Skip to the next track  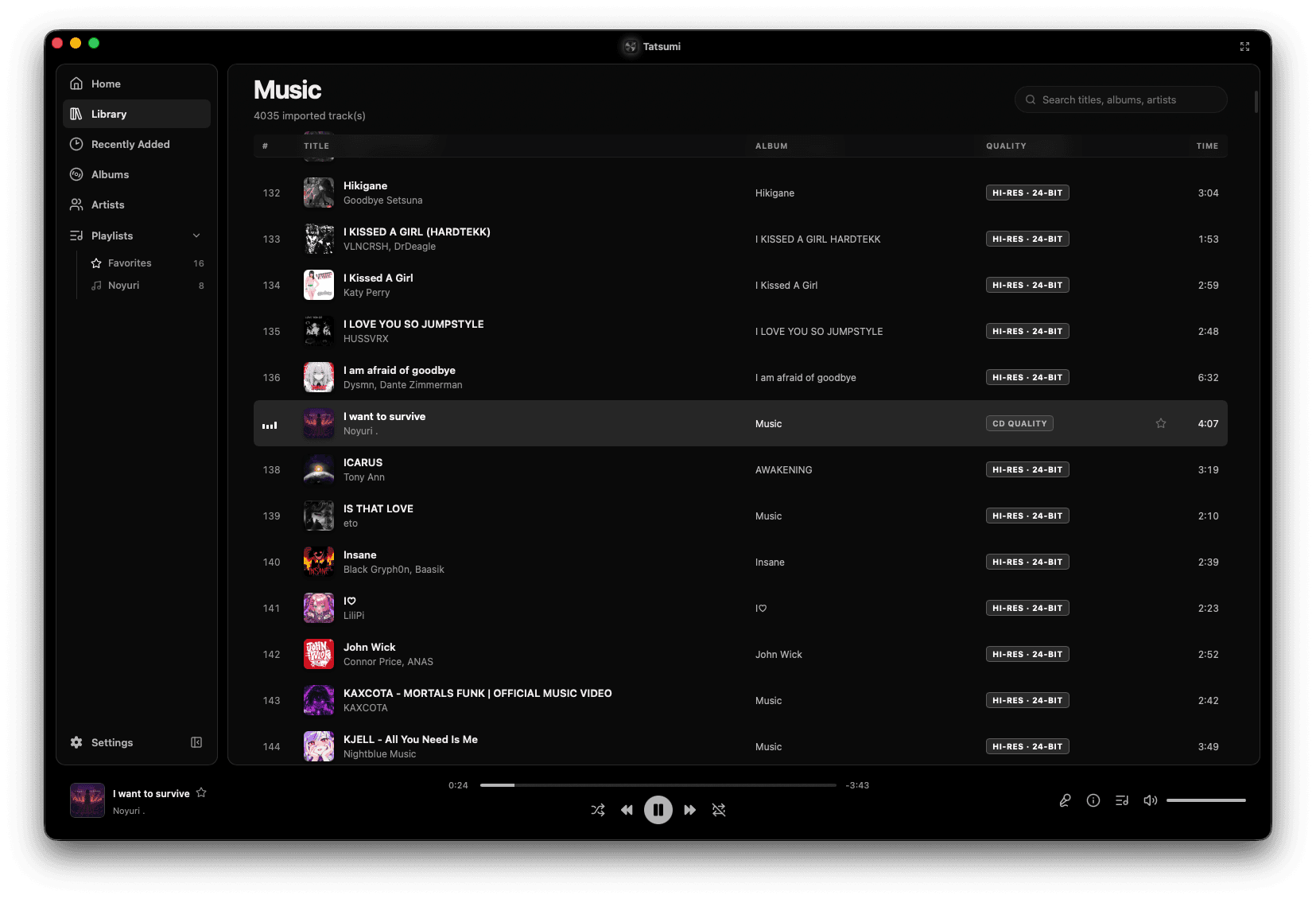click(689, 810)
